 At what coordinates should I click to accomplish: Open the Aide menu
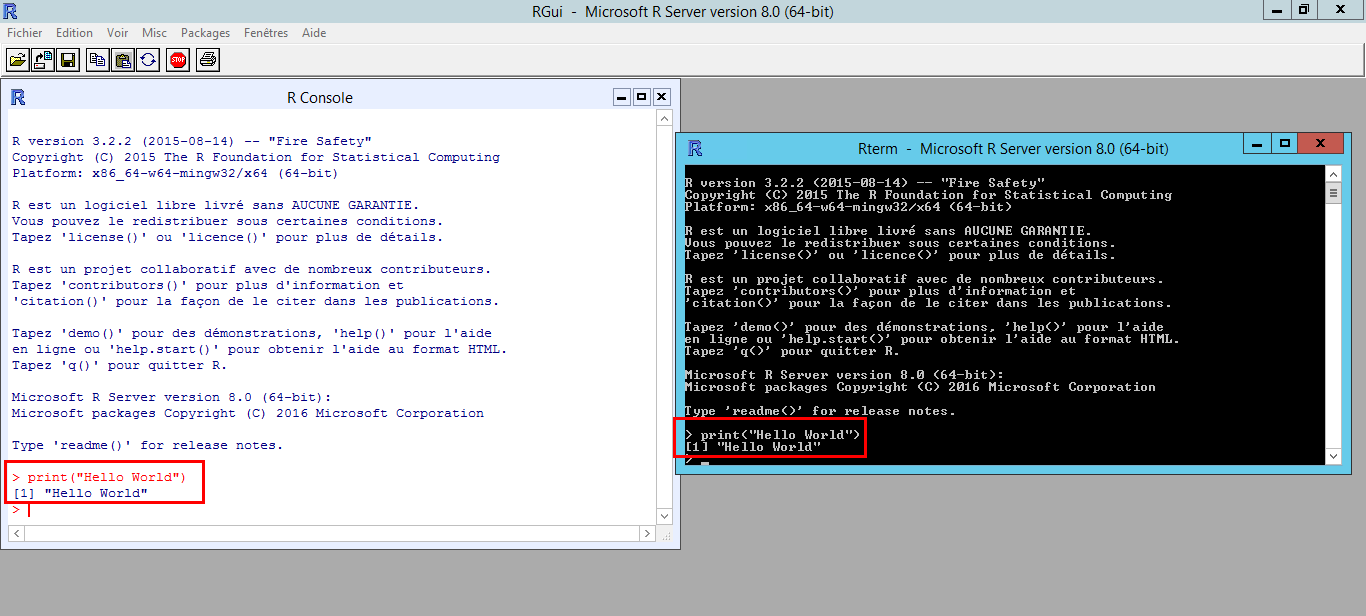click(314, 33)
